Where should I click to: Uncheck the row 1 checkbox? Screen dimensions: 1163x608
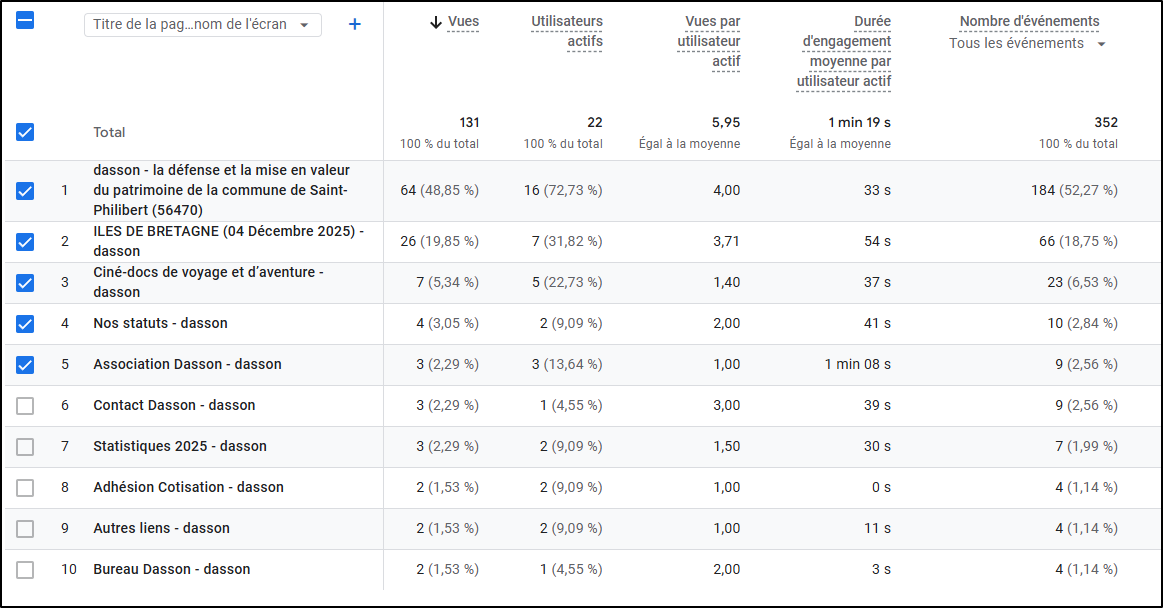(x=25, y=190)
